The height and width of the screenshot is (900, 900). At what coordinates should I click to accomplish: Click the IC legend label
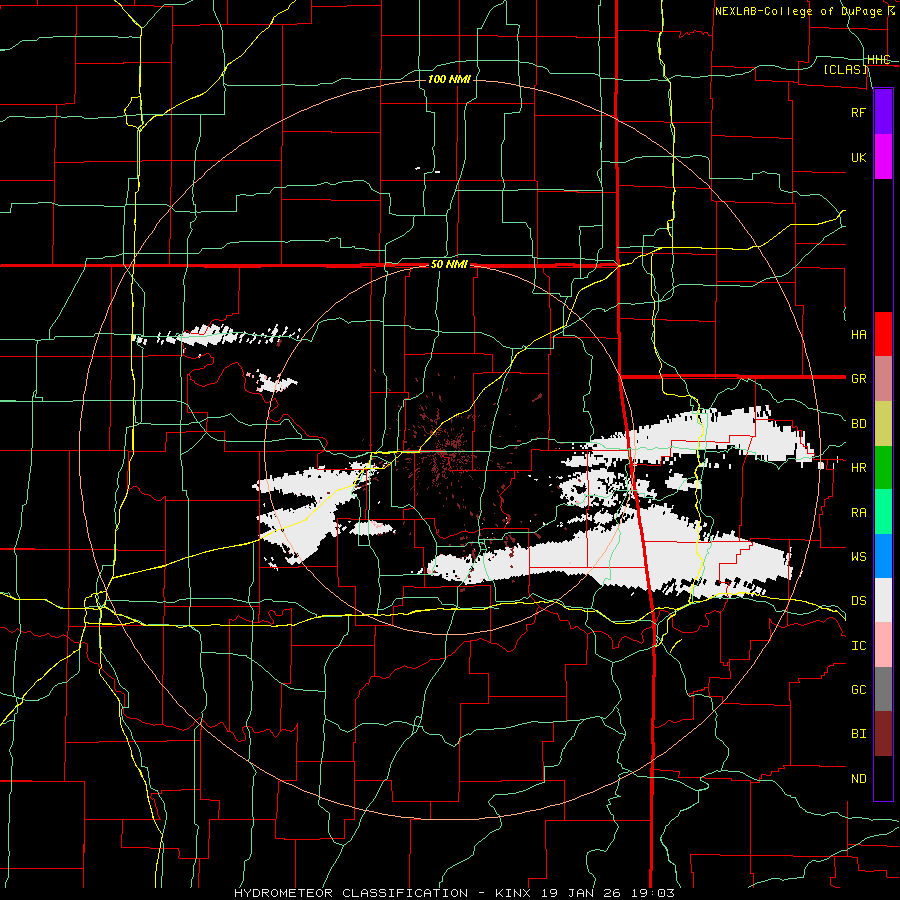coord(858,646)
